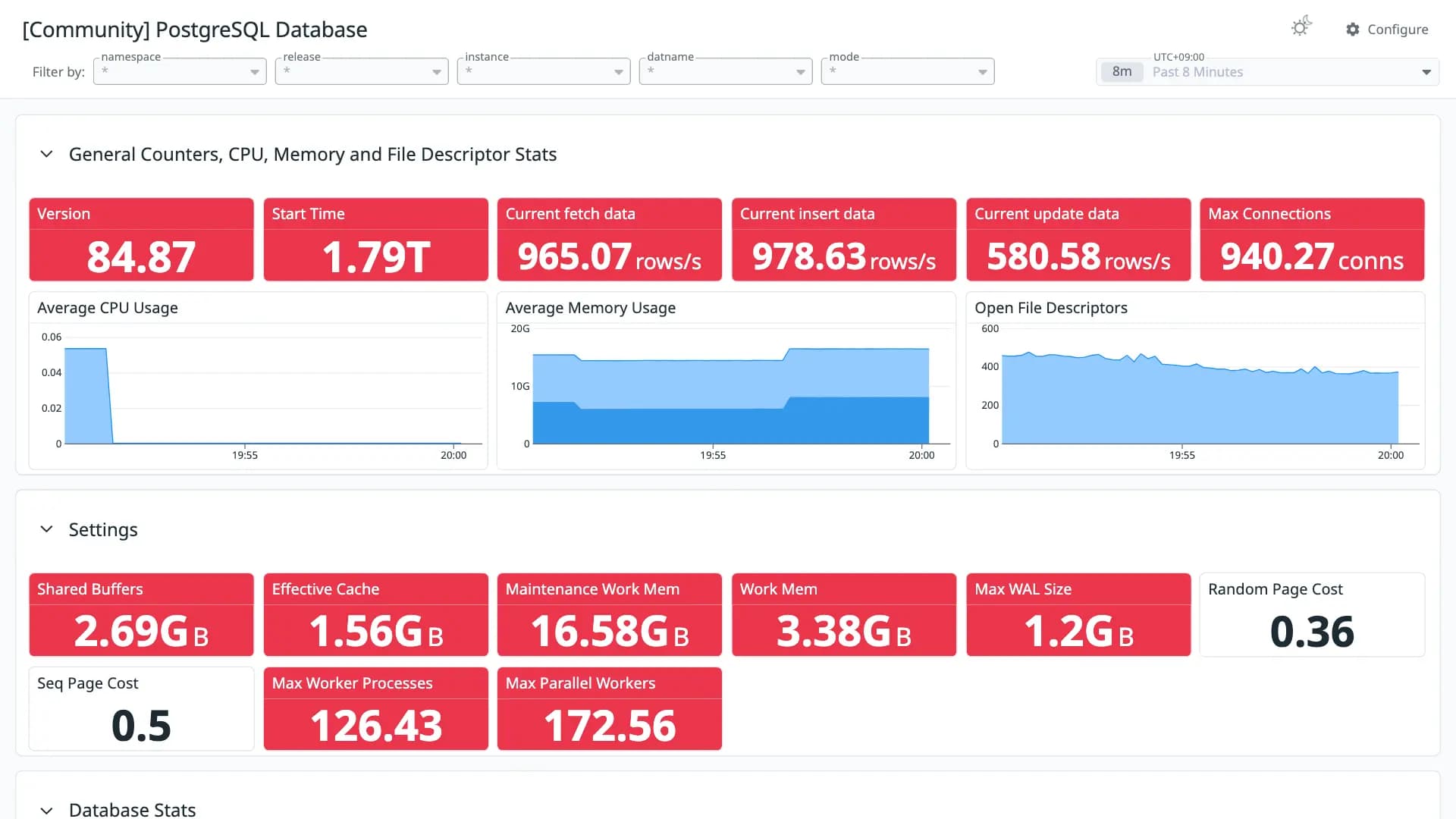This screenshot has width=1456, height=819.
Task: Click the Max Worker Processes tile
Action: 376,709
